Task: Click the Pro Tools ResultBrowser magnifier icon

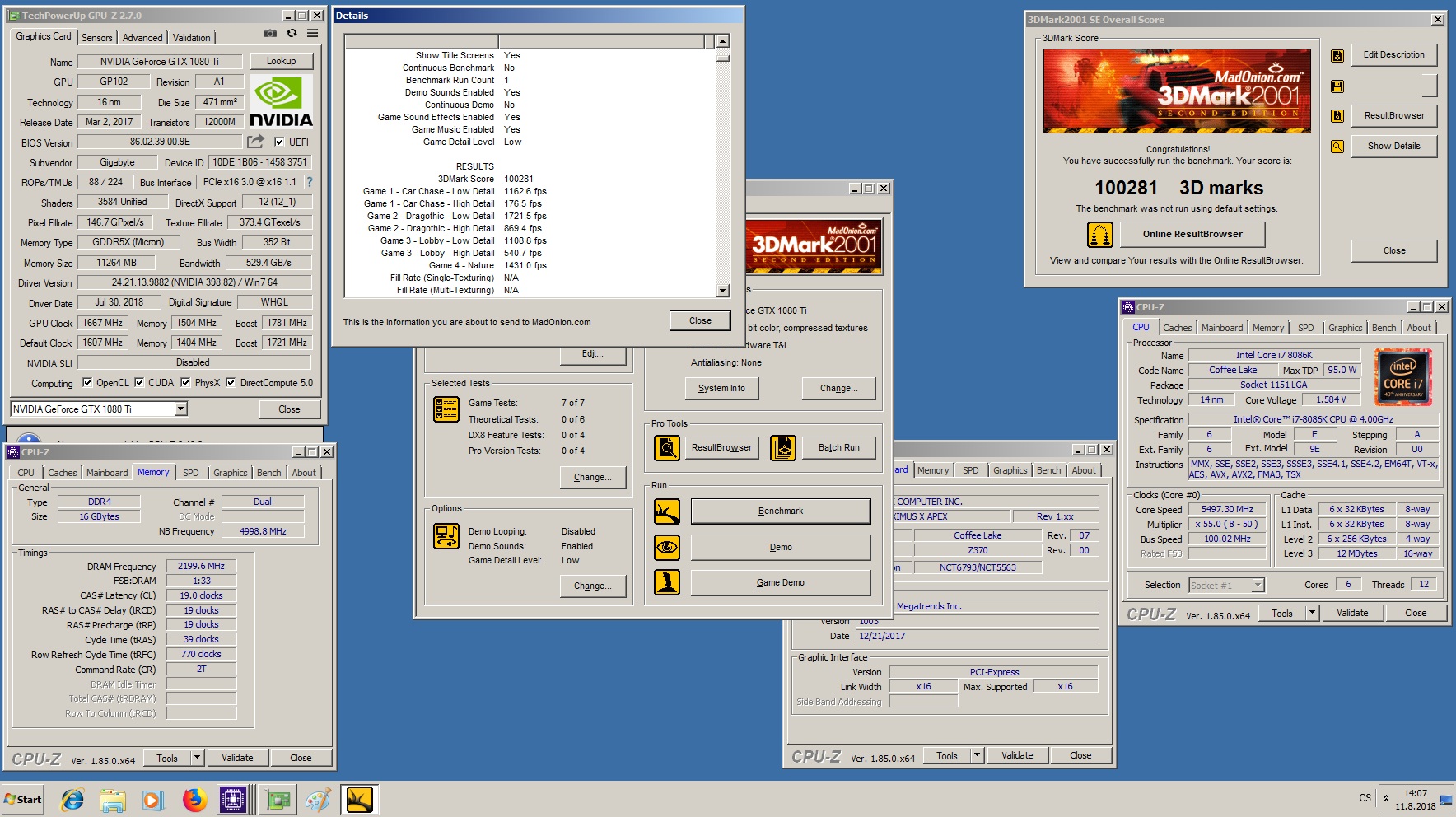Action: point(667,448)
